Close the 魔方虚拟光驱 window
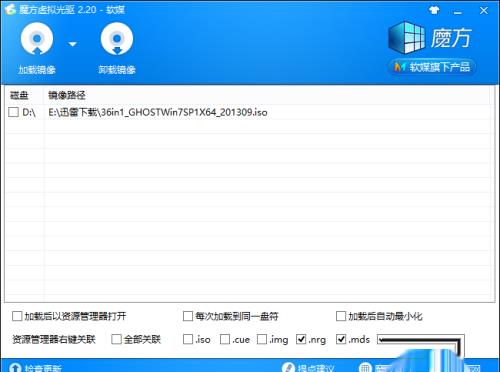The image size is (500, 372). [483, 11]
